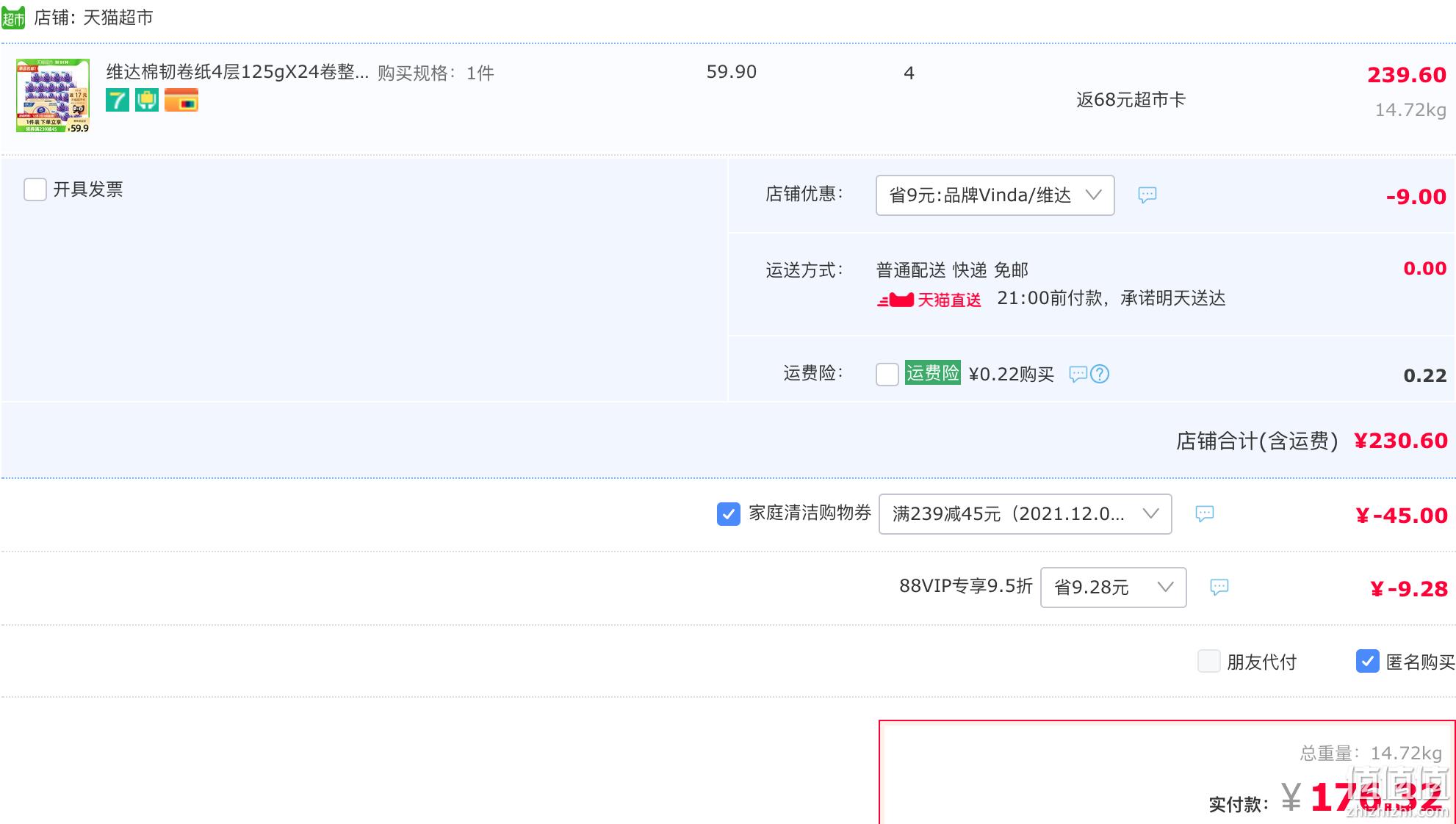The height and width of the screenshot is (824, 1456).
Task: Click the item subtotal 239.60
Action: point(1406,75)
